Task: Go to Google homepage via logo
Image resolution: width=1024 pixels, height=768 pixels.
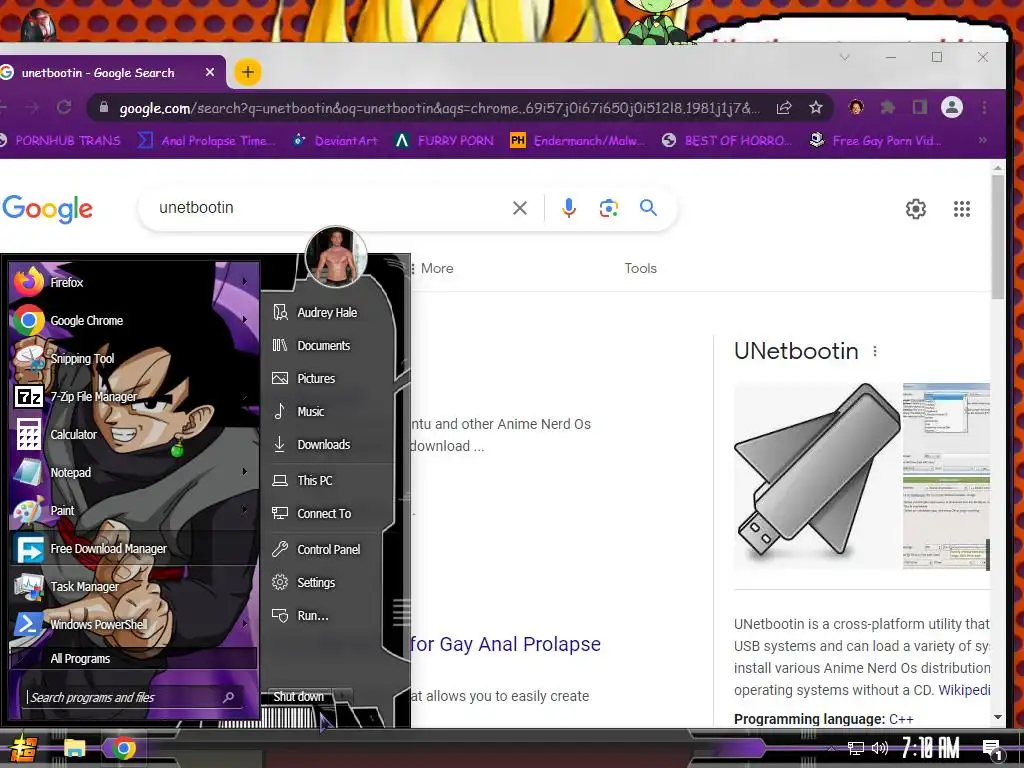Action: tap(47, 209)
